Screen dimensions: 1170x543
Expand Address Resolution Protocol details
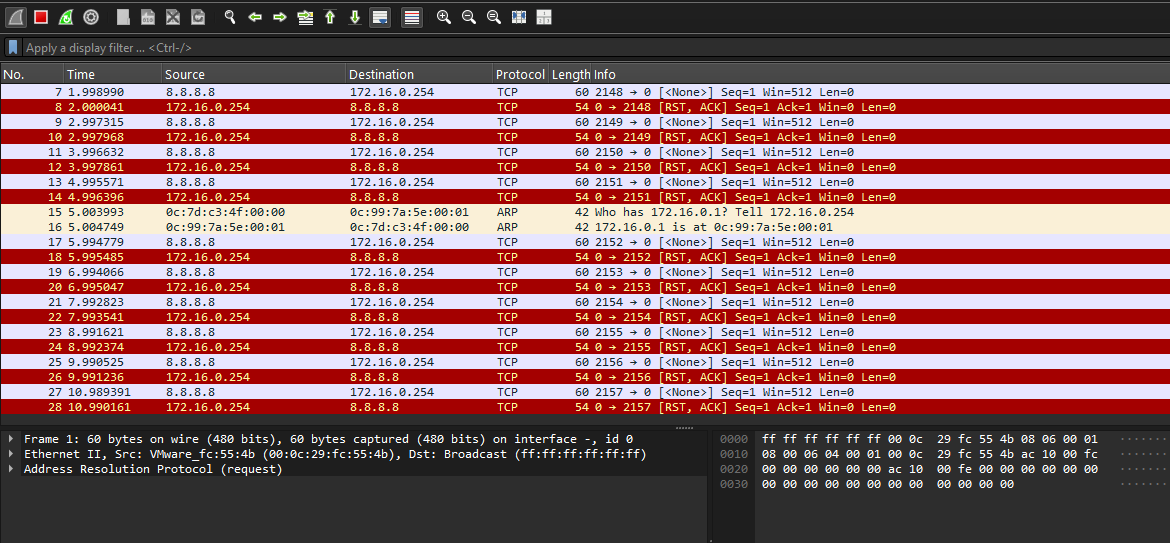[11, 469]
